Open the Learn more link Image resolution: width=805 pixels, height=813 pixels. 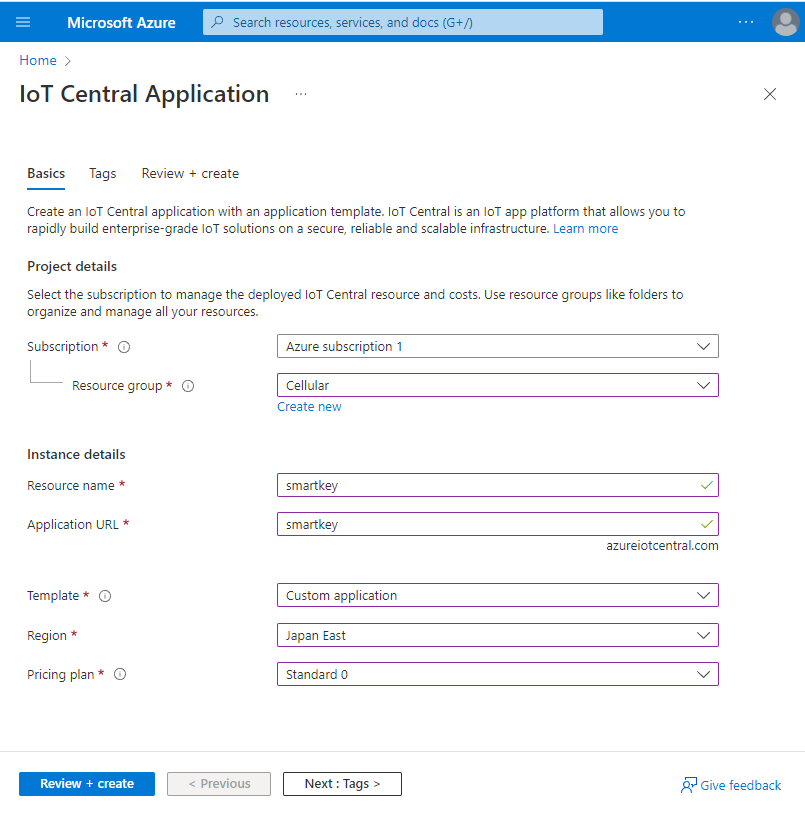pos(585,229)
